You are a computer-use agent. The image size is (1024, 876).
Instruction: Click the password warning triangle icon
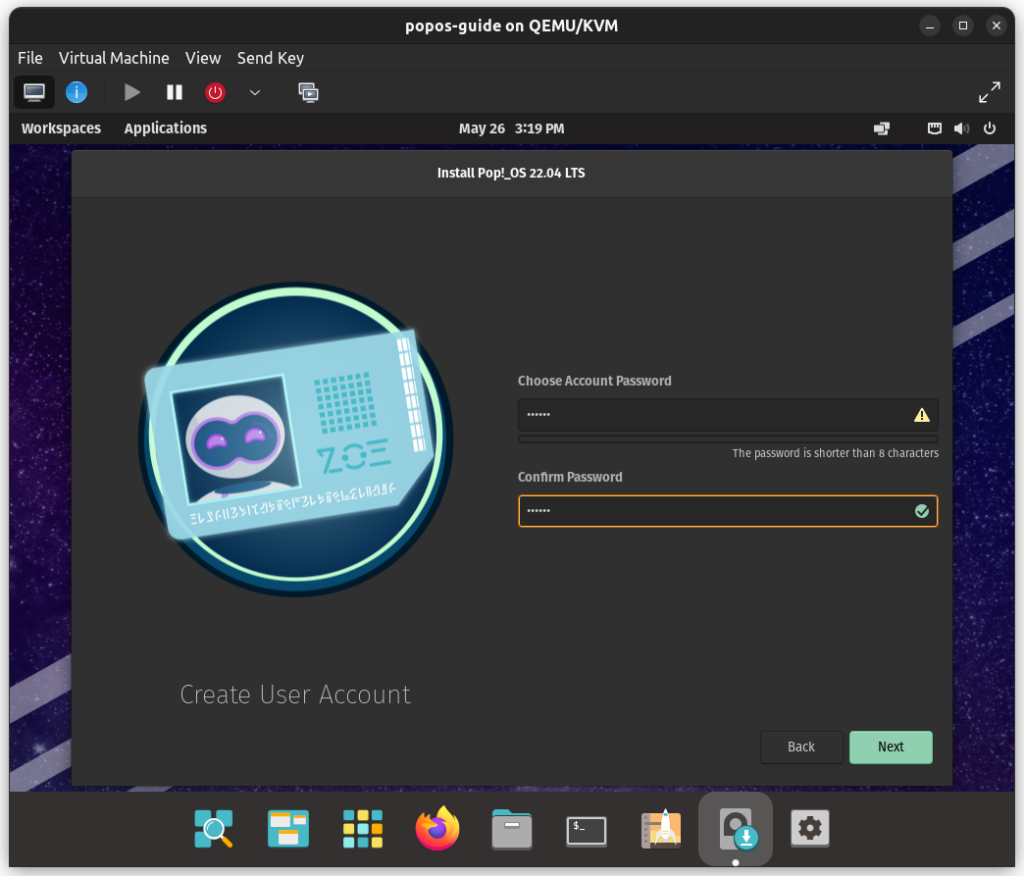[x=921, y=415]
